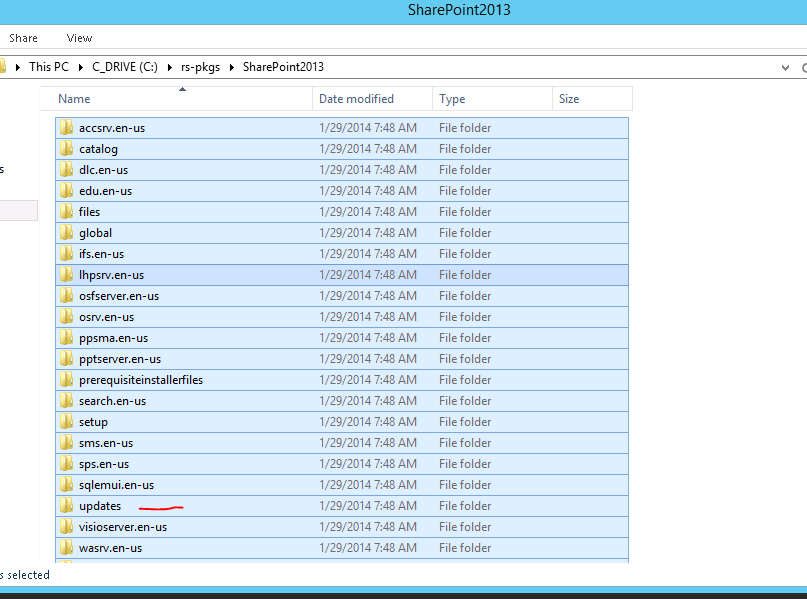This screenshot has width=807, height=599.
Task: Select the setup folder icon
Action: point(66,422)
